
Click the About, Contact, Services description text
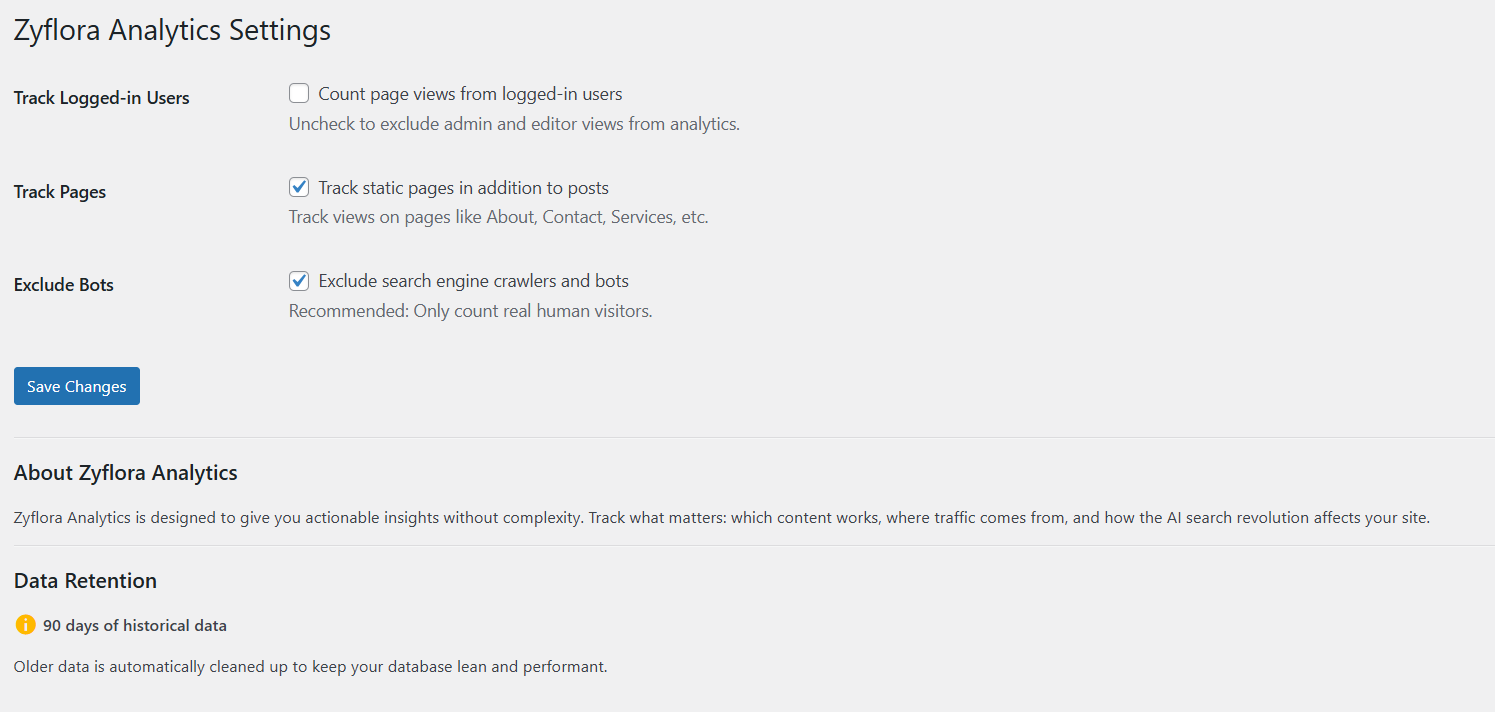tap(498, 216)
